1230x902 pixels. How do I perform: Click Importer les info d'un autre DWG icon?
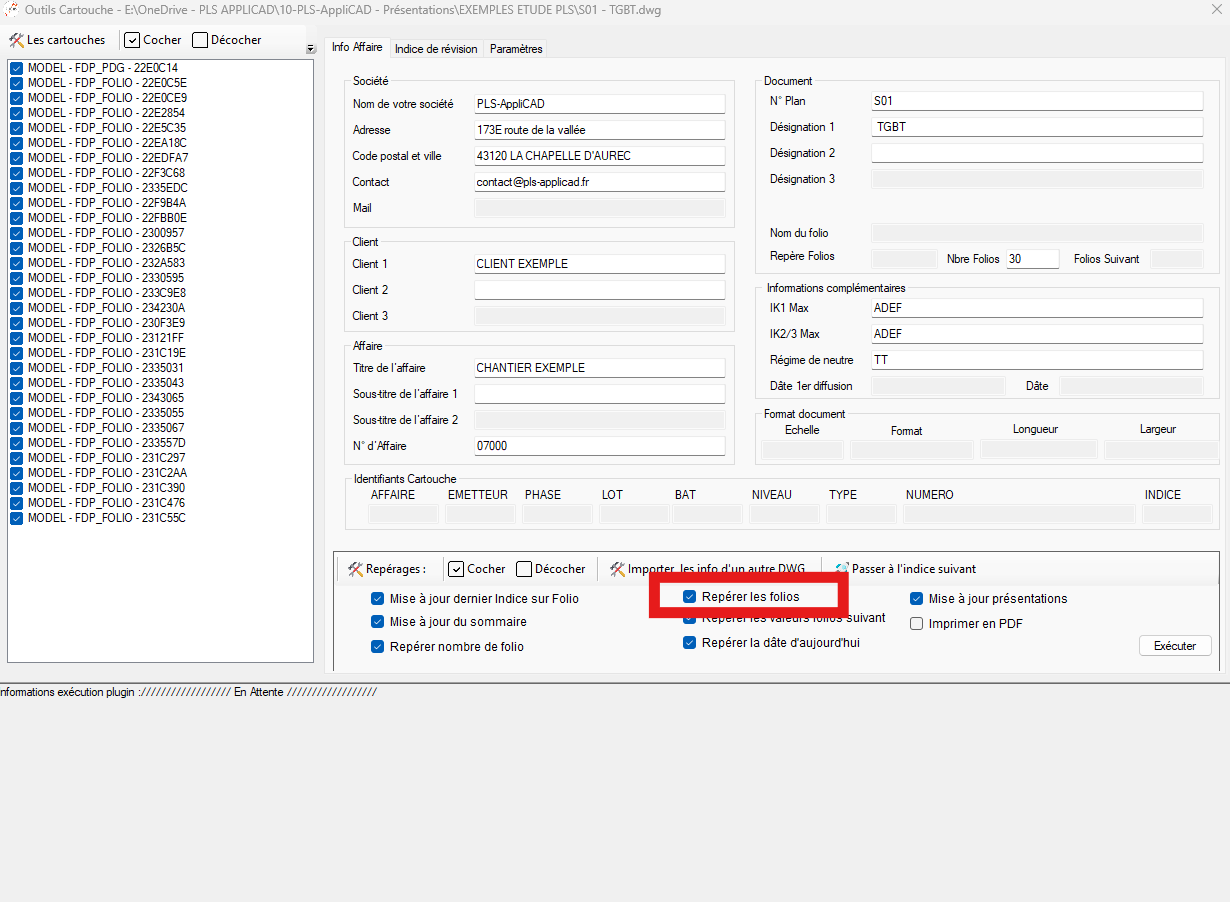point(617,569)
